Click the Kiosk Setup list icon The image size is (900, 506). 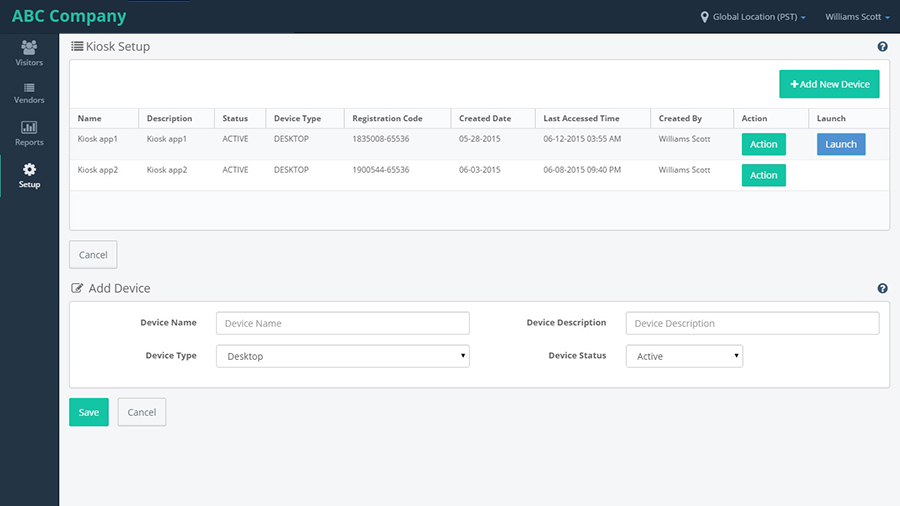click(77, 46)
